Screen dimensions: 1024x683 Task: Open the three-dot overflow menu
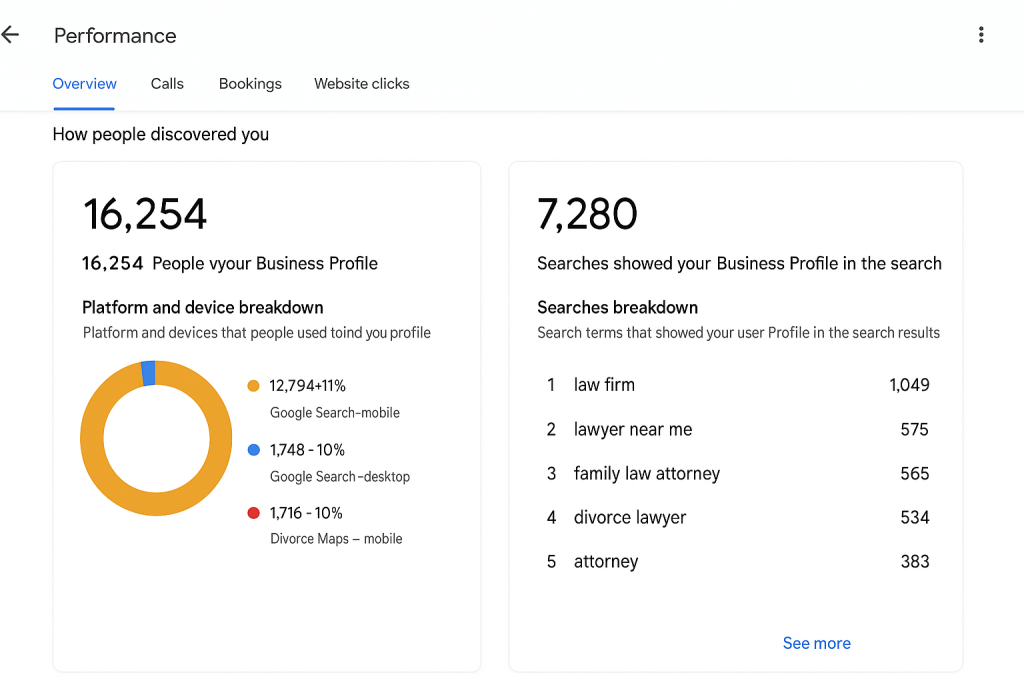click(x=981, y=34)
